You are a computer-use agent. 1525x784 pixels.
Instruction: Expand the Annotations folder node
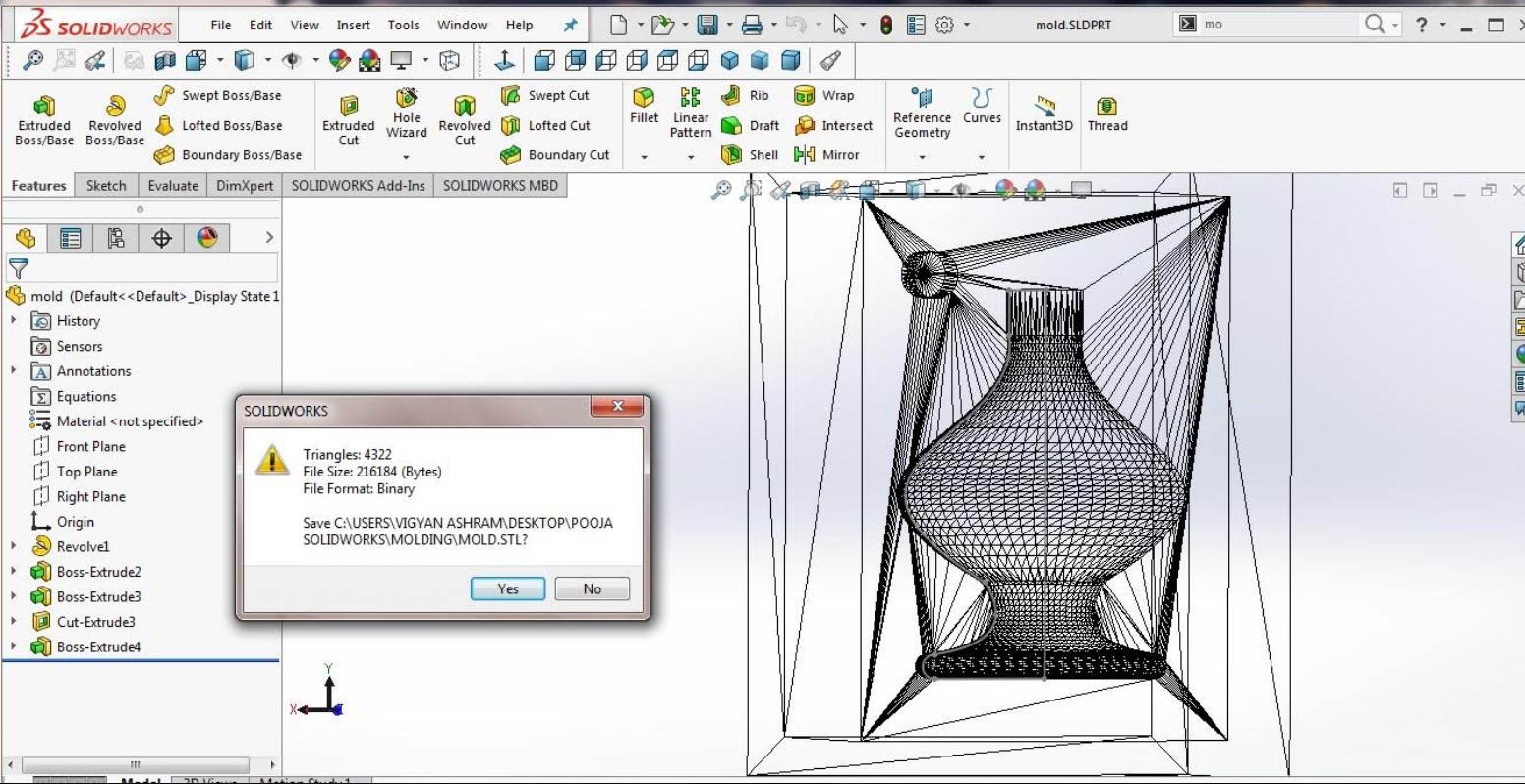coord(14,370)
